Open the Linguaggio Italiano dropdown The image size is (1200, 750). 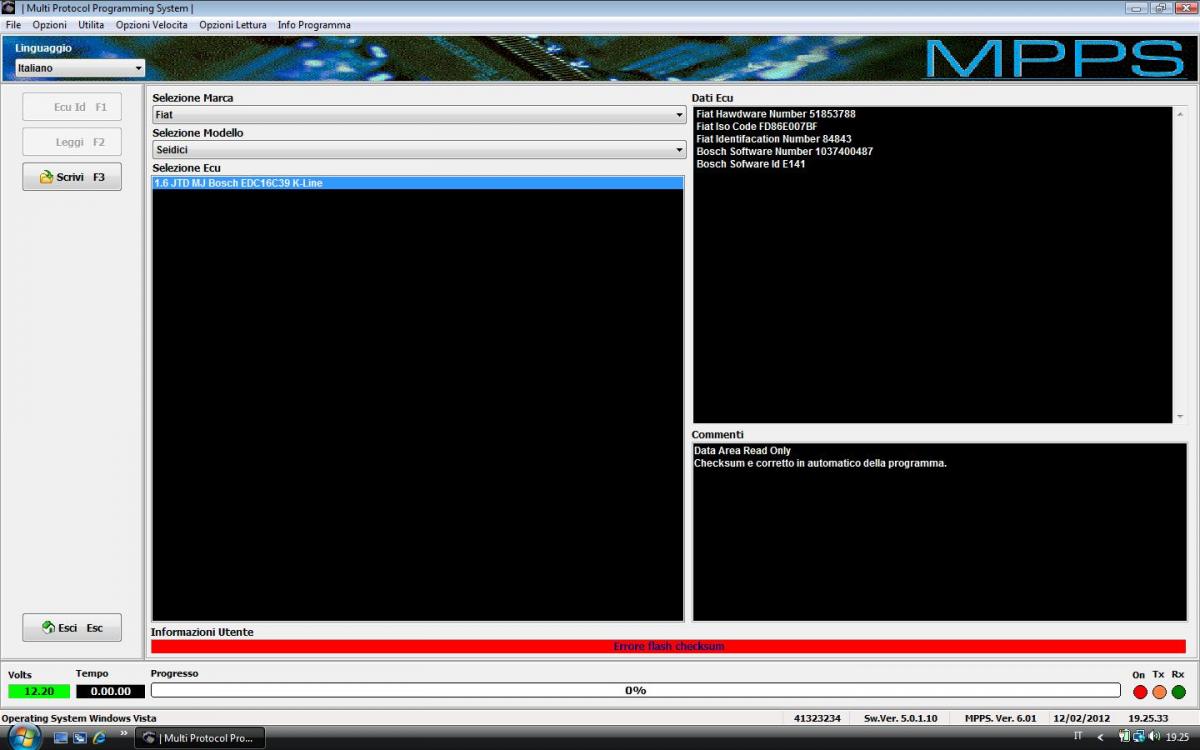[80, 68]
